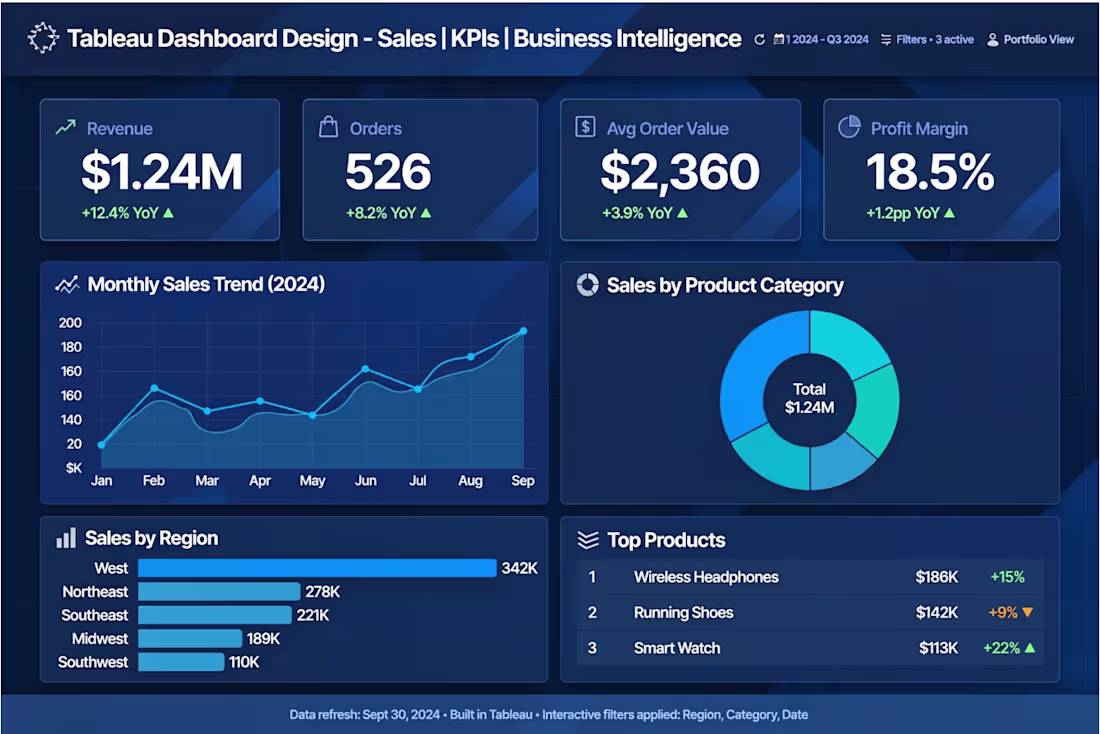The height and width of the screenshot is (734, 1100).
Task: Click the Data refresh footer text
Action: [x=549, y=714]
